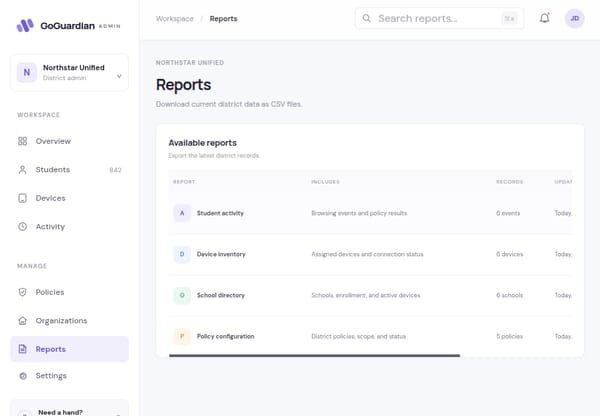
Task: Click the Students count badge 842
Action: point(115,170)
